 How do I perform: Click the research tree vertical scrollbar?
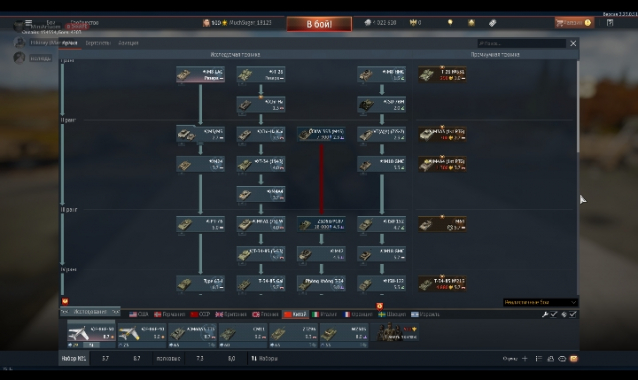point(577,107)
